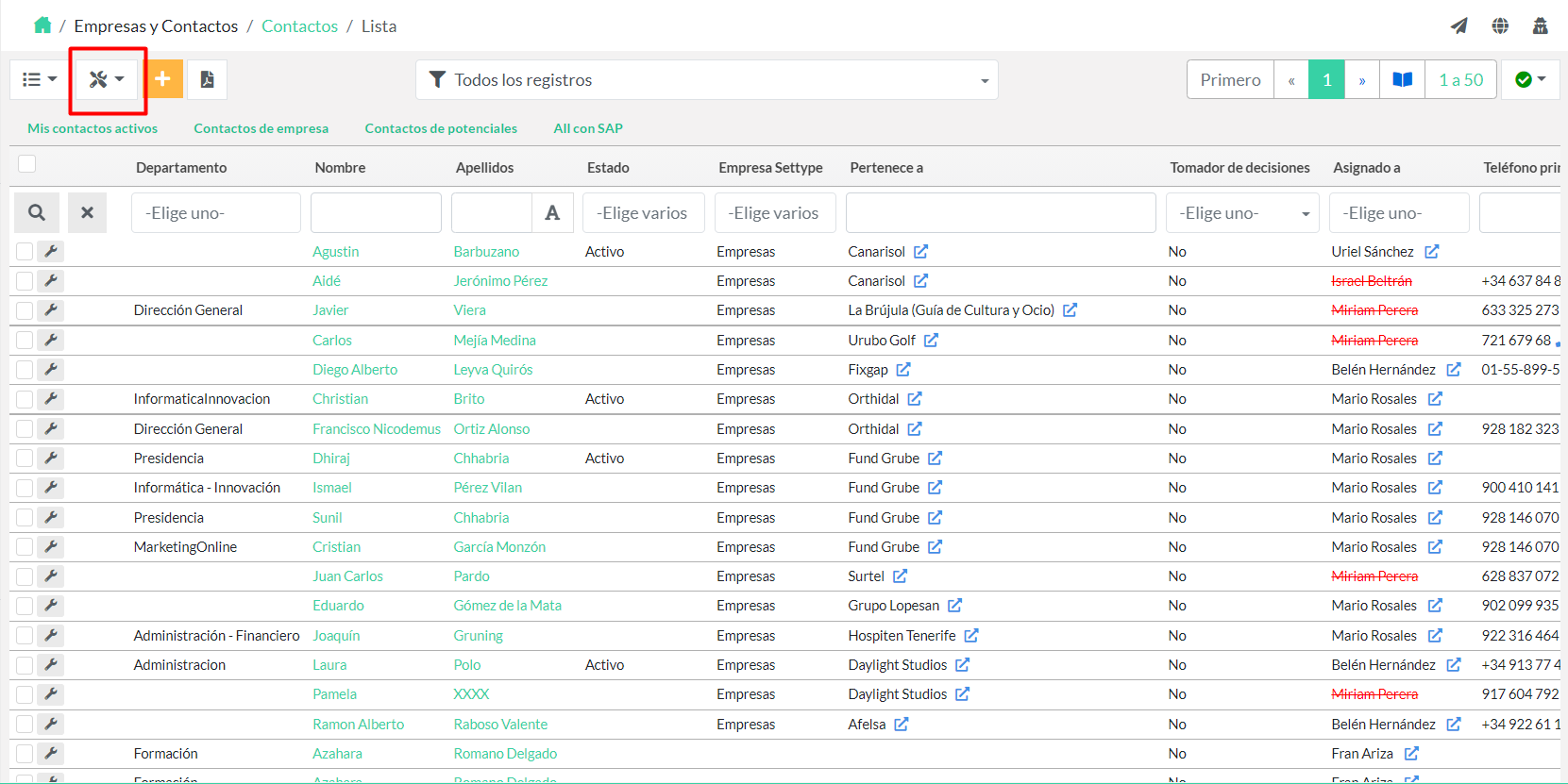This screenshot has width=1568, height=784.
Task: Click page 1 button
Action: point(1326,79)
